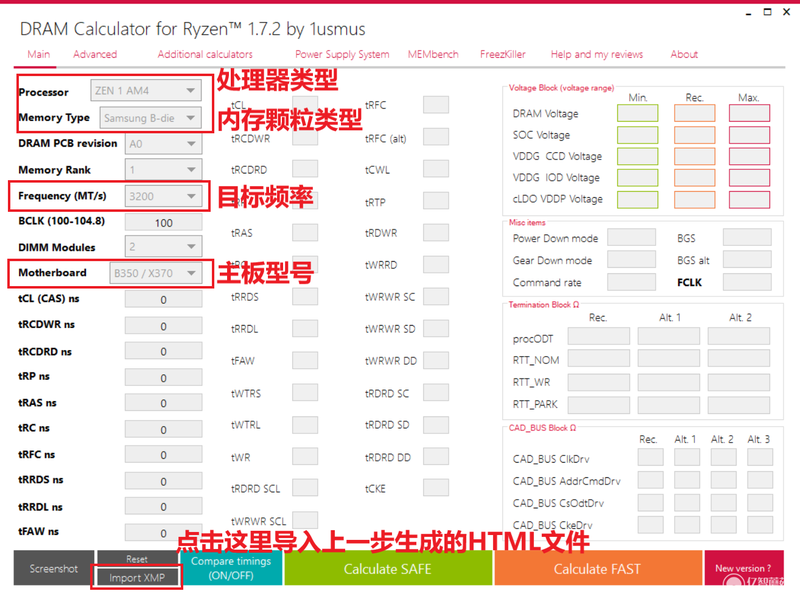Toggle Compare timings (ON/OFF)
Viewport: 800px width, 602px height.
(231, 568)
